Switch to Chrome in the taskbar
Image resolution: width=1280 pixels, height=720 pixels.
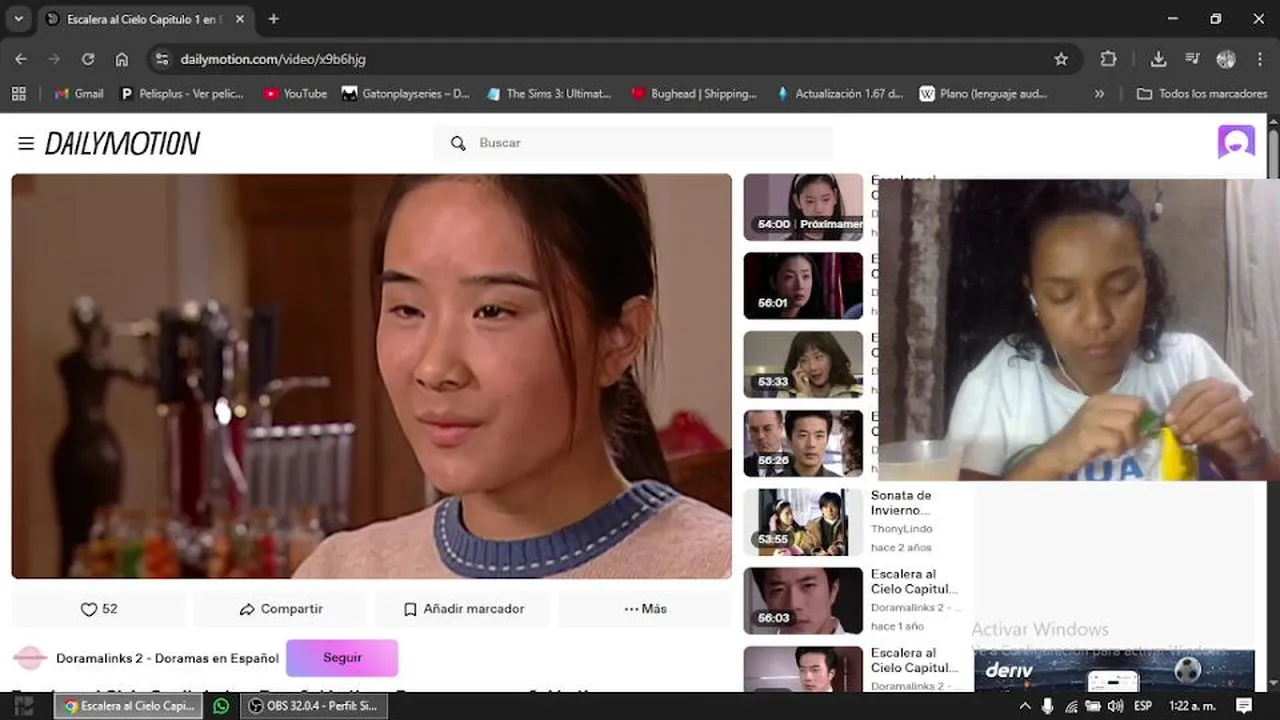coord(128,706)
